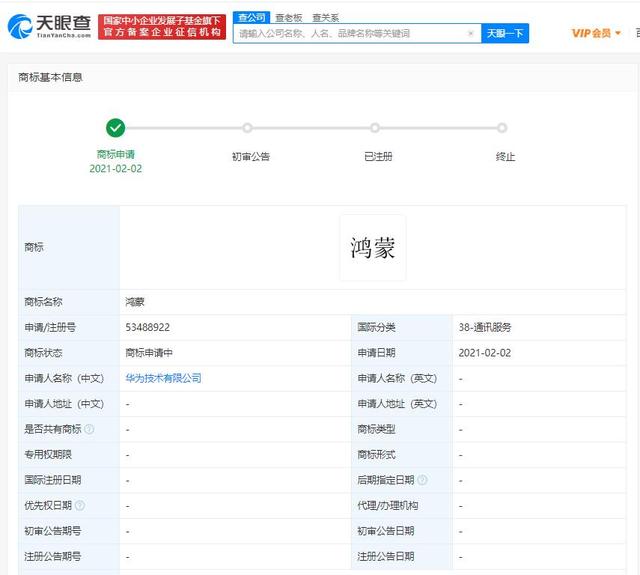Click the 国际注册日期 label
This screenshot has height=575, width=640.
53,480
